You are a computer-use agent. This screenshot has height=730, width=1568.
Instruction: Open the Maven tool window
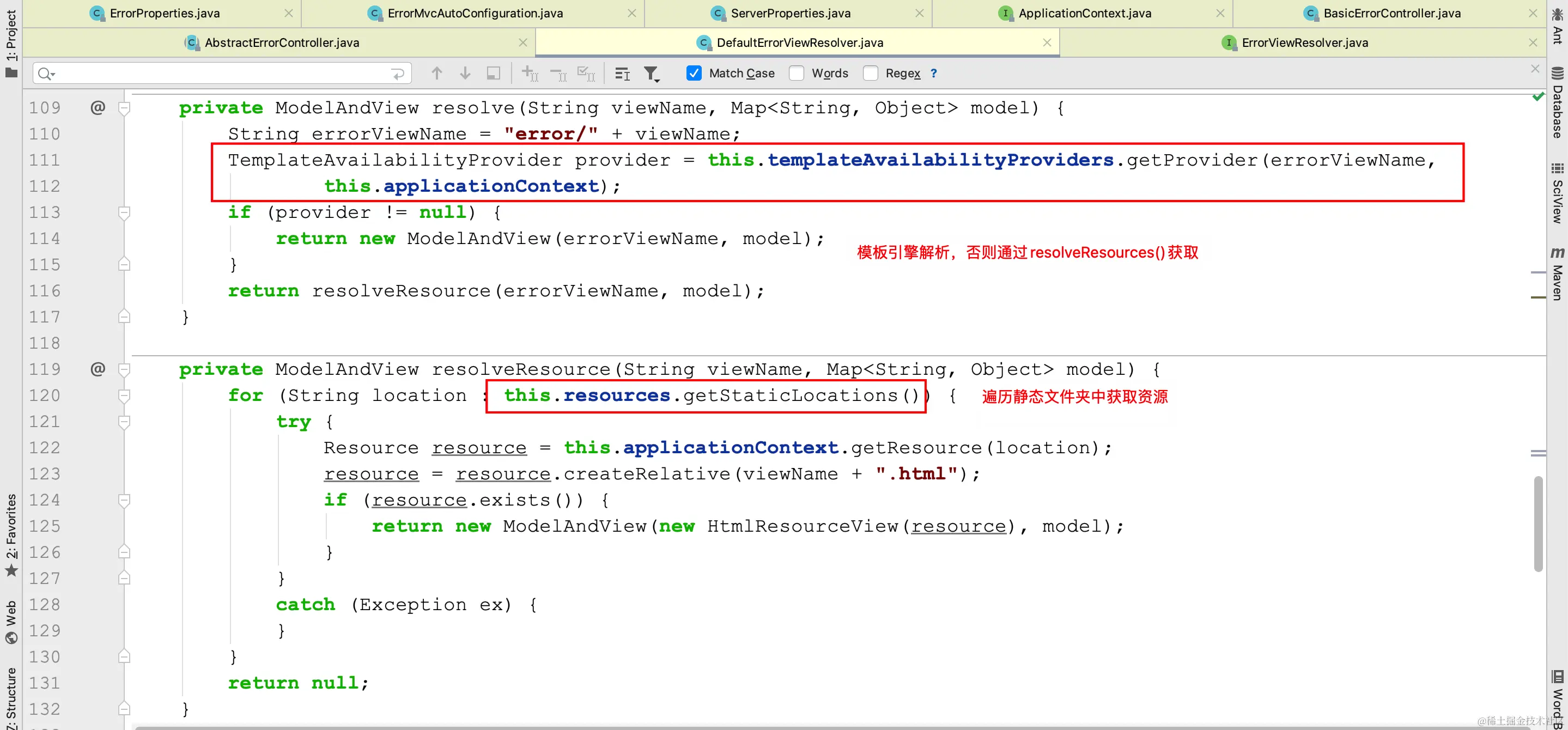coord(1557,274)
